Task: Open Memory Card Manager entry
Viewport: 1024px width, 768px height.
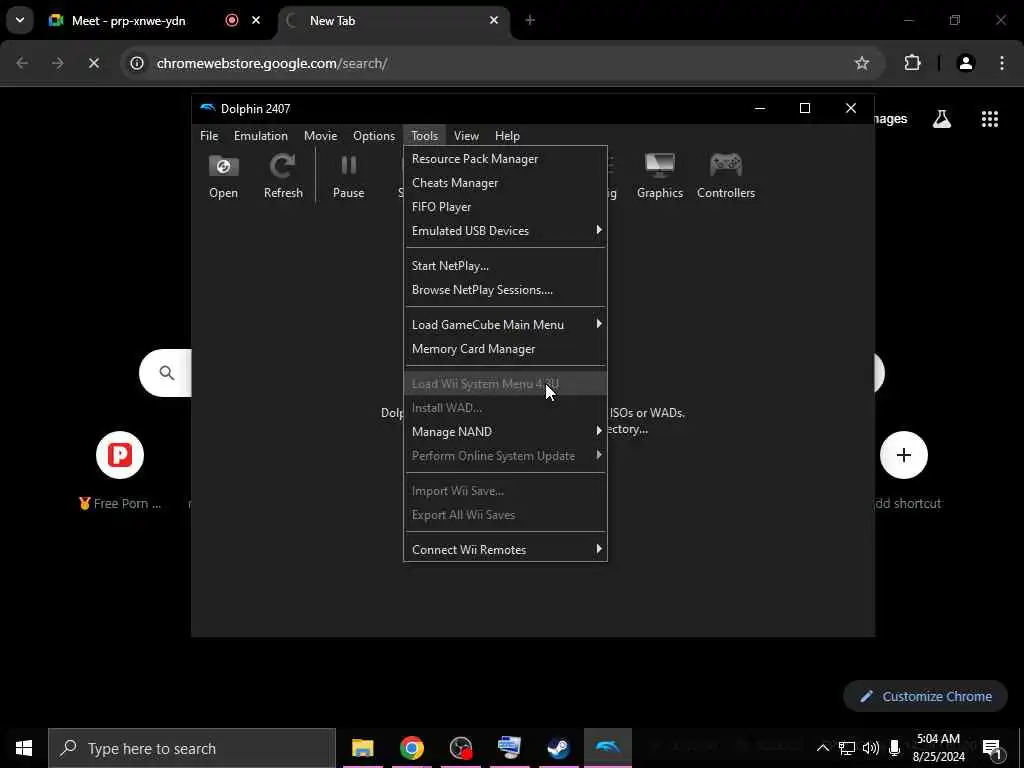Action: coord(505,349)
